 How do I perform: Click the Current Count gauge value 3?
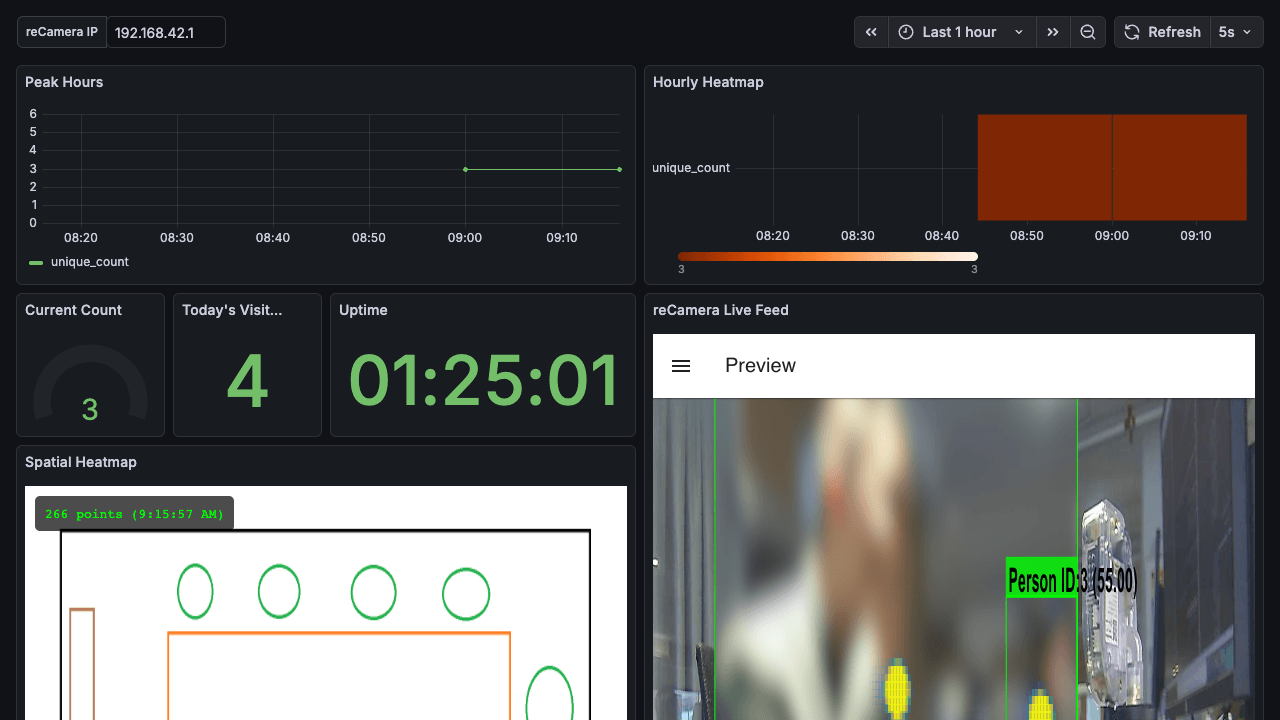[90, 410]
